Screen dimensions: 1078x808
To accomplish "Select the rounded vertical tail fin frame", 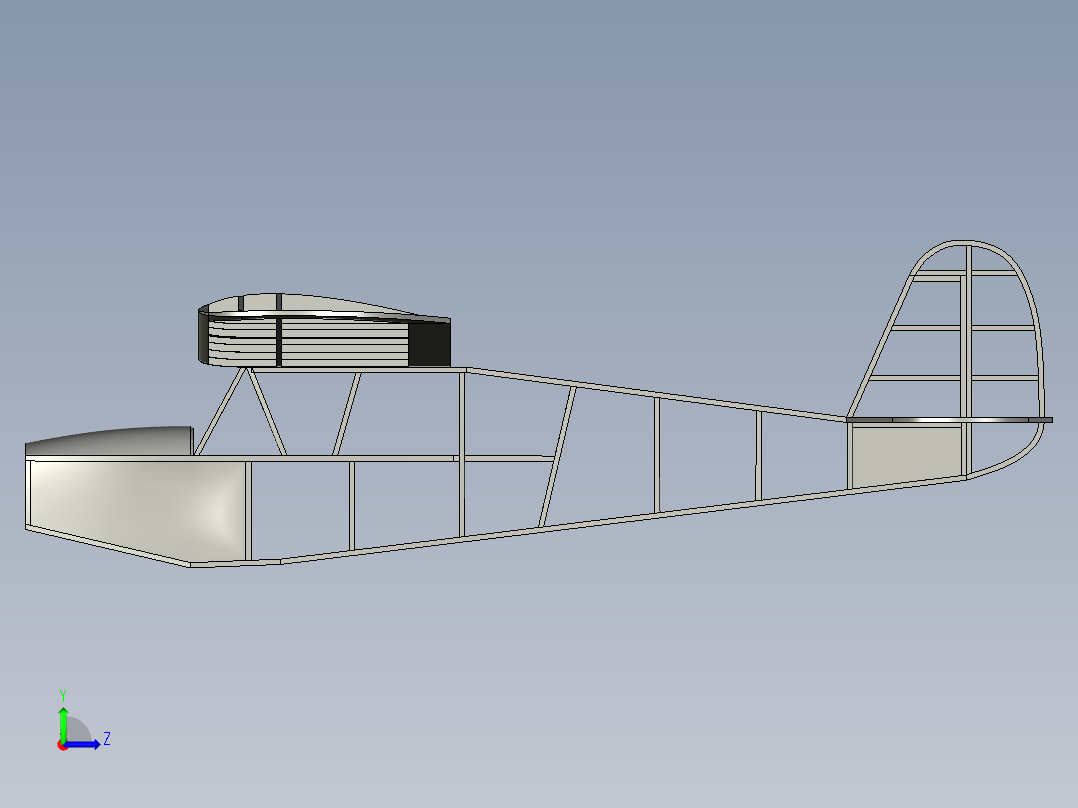I will (x=947, y=360).
